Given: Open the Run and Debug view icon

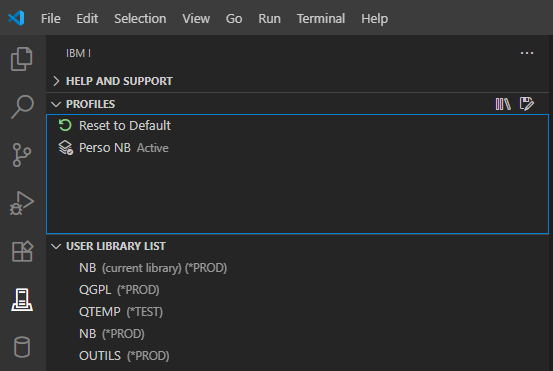Looking at the screenshot, I should [22, 203].
